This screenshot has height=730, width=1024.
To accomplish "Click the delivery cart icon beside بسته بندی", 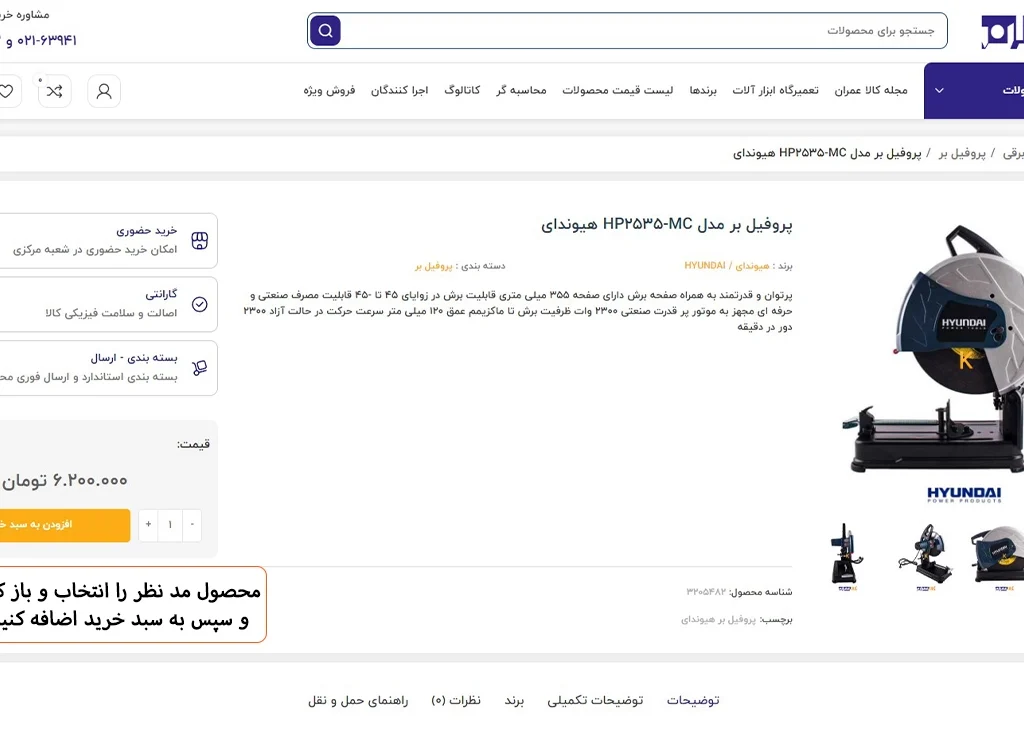I will click(200, 368).
